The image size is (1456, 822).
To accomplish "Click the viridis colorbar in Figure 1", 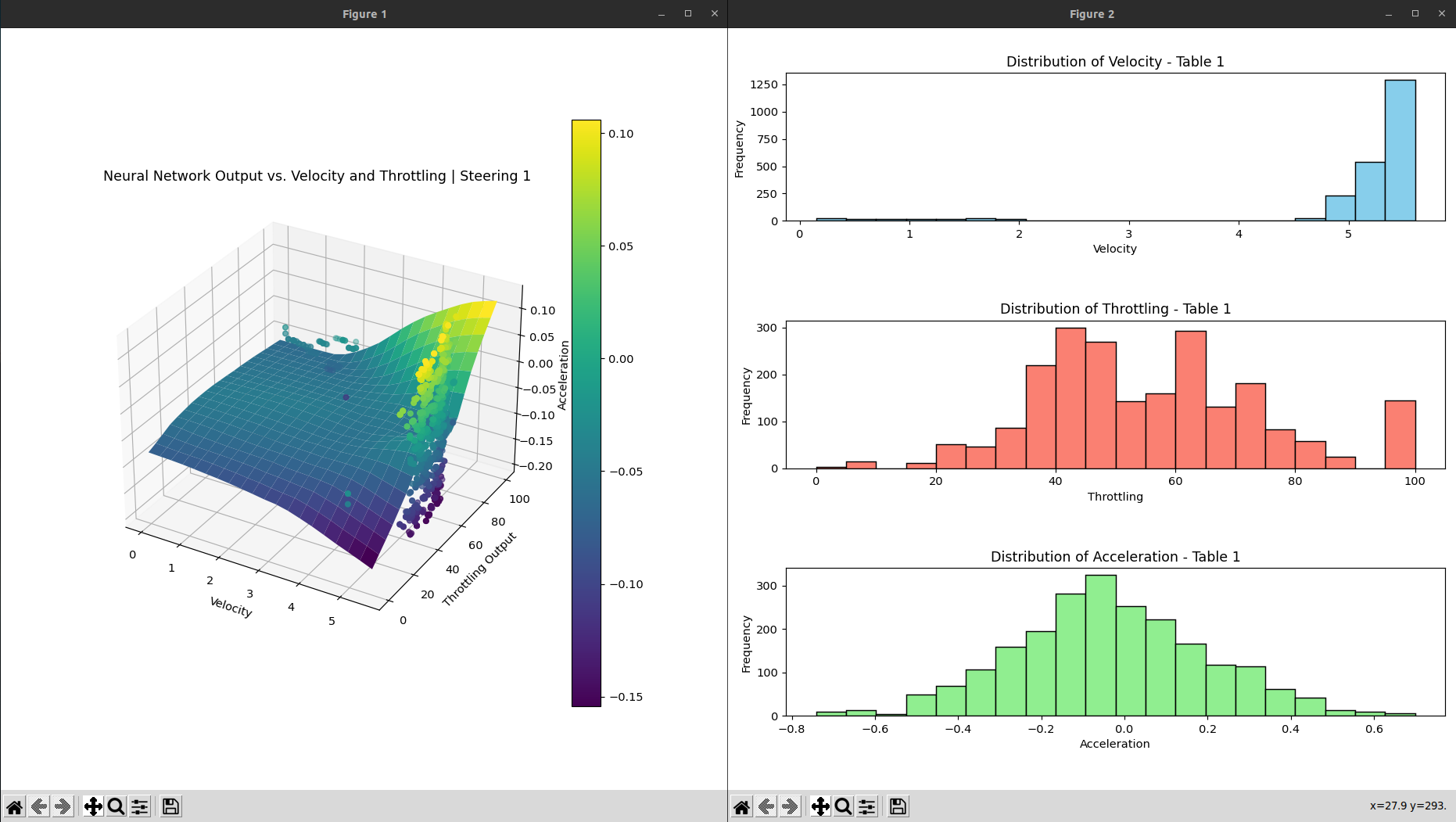I will (586, 413).
